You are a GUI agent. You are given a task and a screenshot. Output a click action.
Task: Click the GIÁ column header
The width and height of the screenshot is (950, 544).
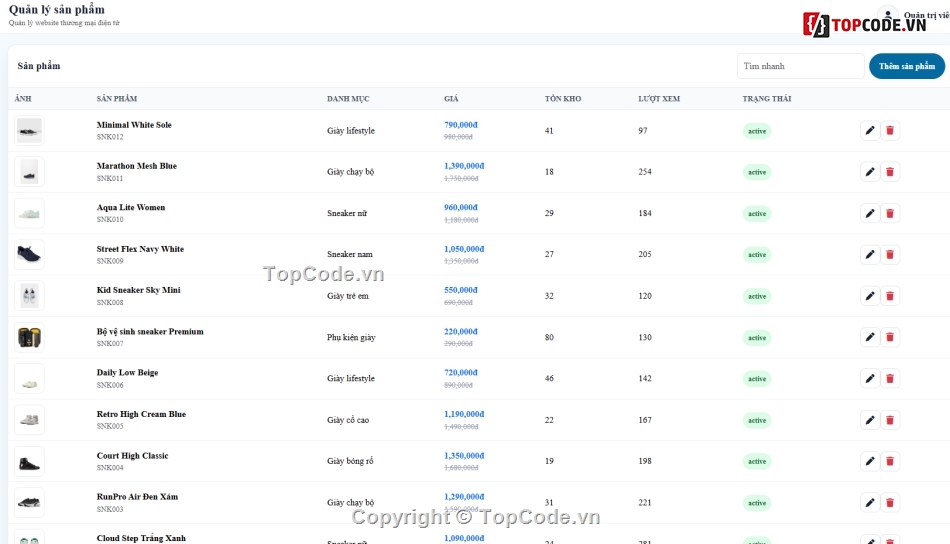(451, 99)
